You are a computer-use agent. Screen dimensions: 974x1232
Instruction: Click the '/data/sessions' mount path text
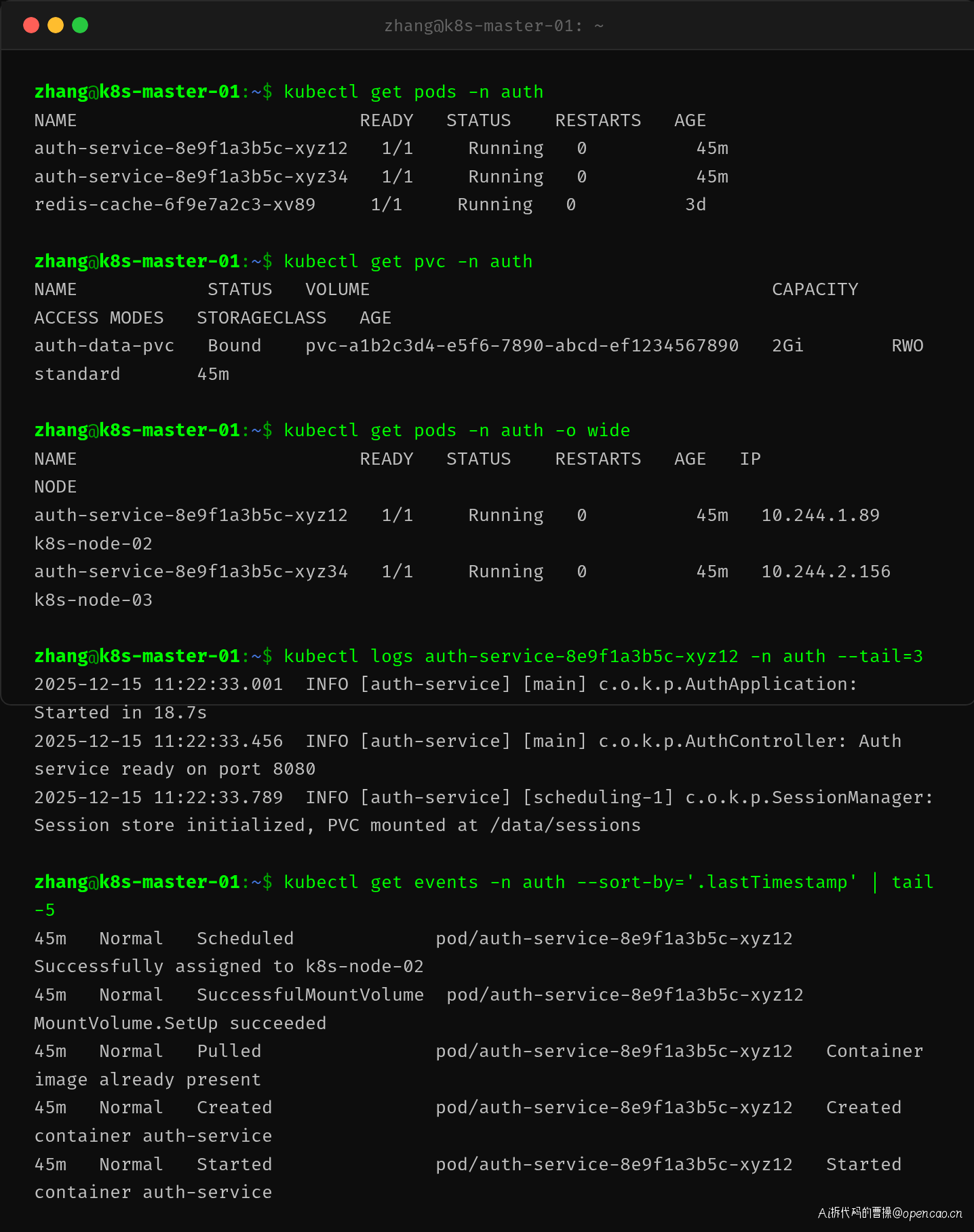(565, 826)
